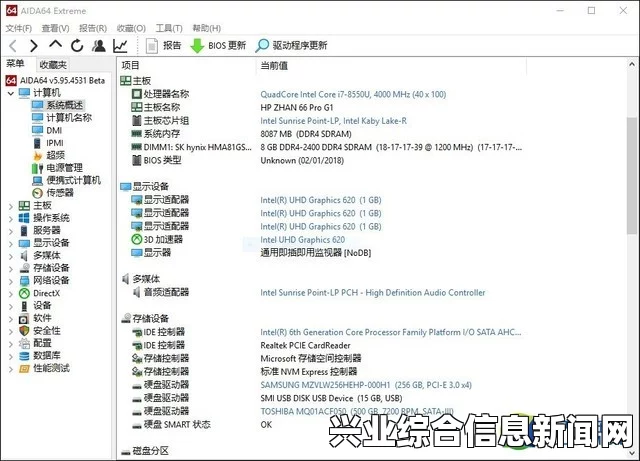The image size is (640, 461).
Task: Open the 收藏(O) menu
Action: (x=131, y=28)
